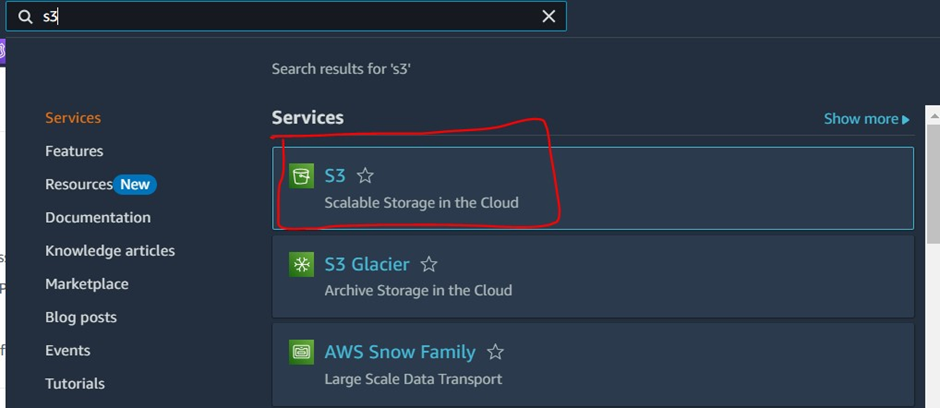940x408 pixels.
Task: Open Marketplace search results
Action: point(87,284)
